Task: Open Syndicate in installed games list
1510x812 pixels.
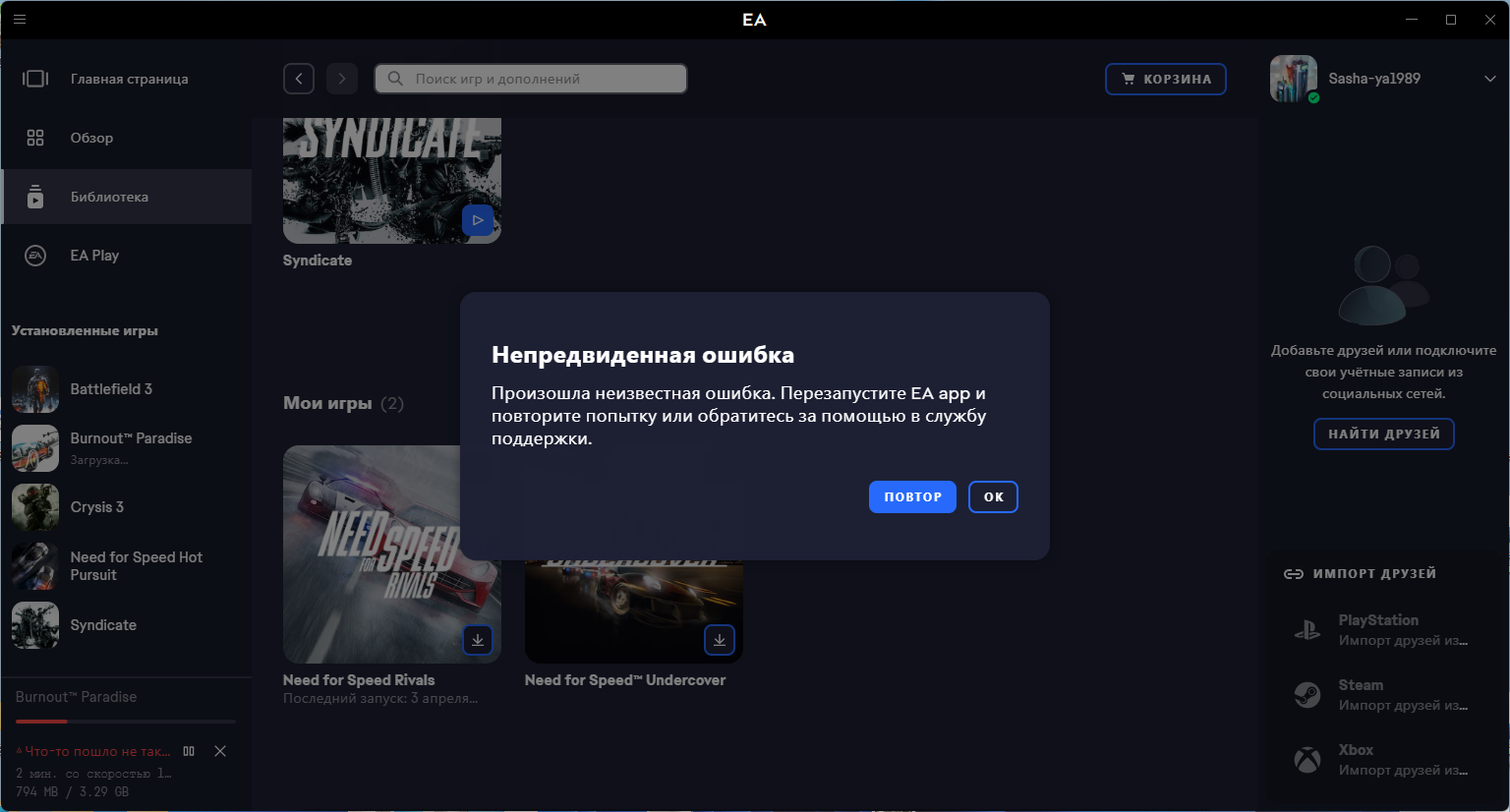Action: point(126,625)
